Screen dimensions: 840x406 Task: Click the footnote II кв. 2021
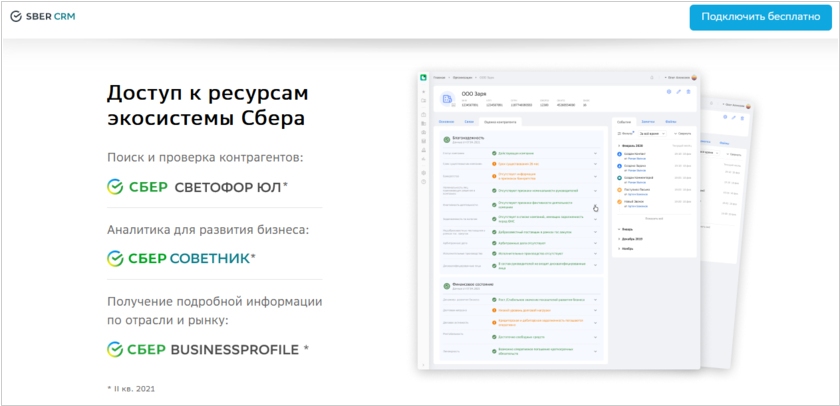[x=131, y=388]
